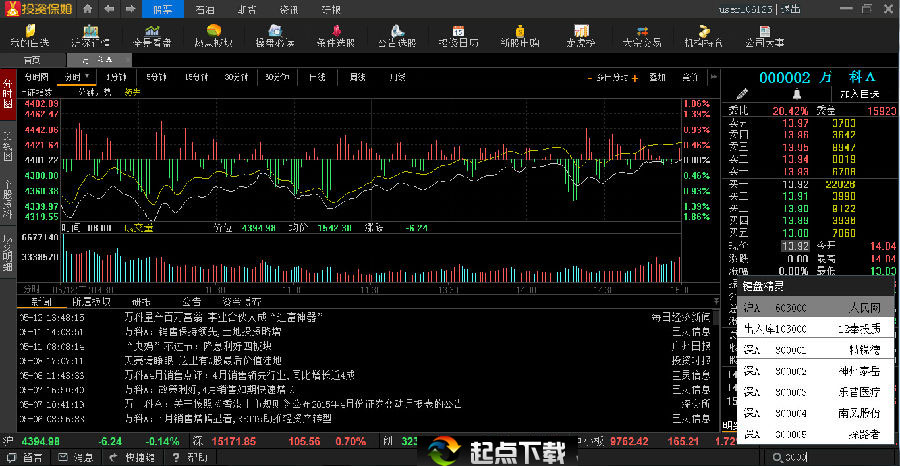
Task: Open headline dated 05-11 14:03
Action: coord(204,332)
